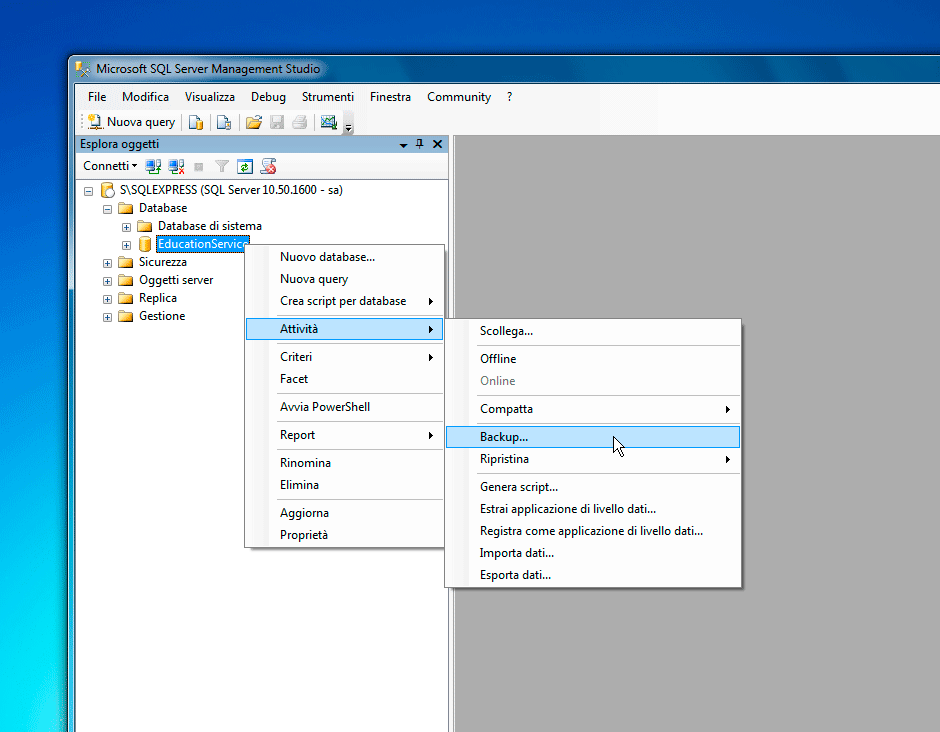Open the Report submenu
Viewport: 940px width, 732px height.
click(x=345, y=435)
